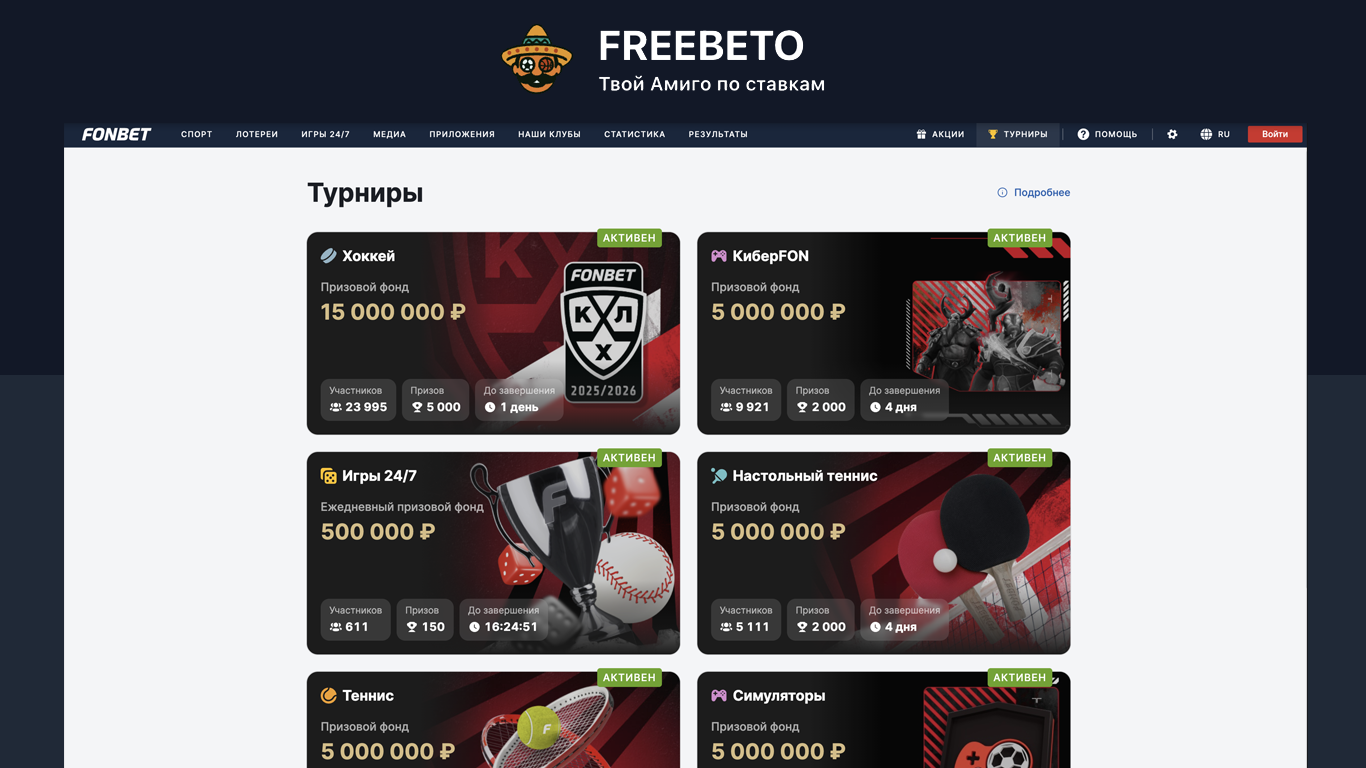Click the FONBET logo in the navbar
Viewport: 1366px width, 768px height.
point(116,134)
